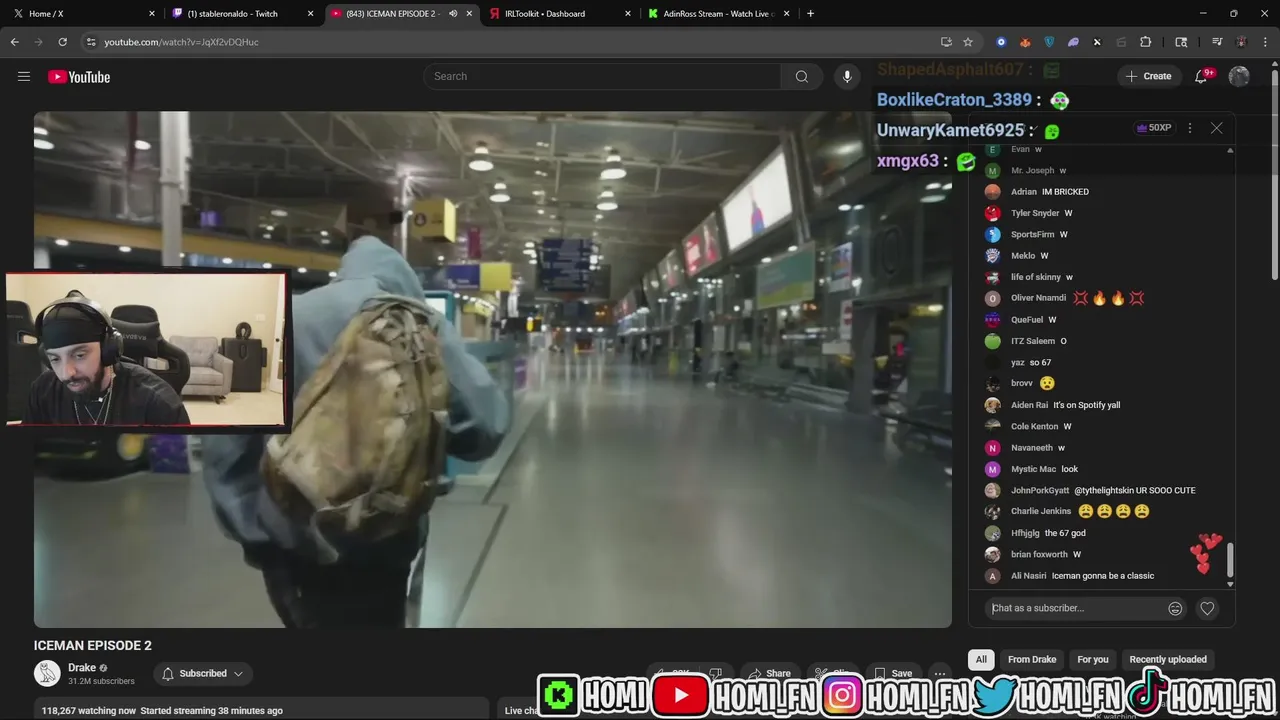1280x720 pixels.
Task: Open the blue shield extension
Action: pos(1049,42)
